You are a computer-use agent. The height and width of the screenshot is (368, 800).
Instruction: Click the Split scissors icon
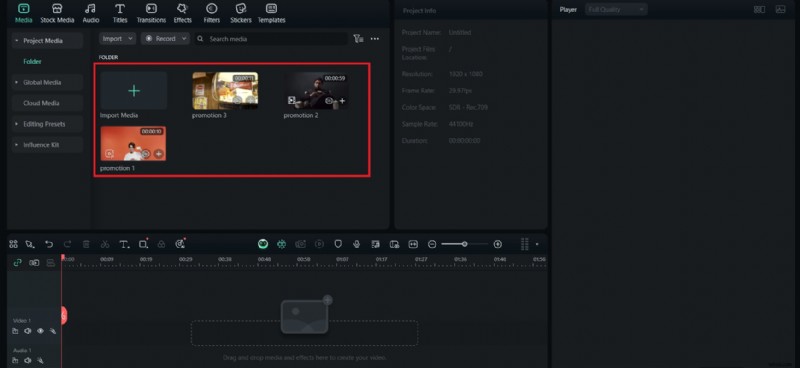tap(105, 244)
